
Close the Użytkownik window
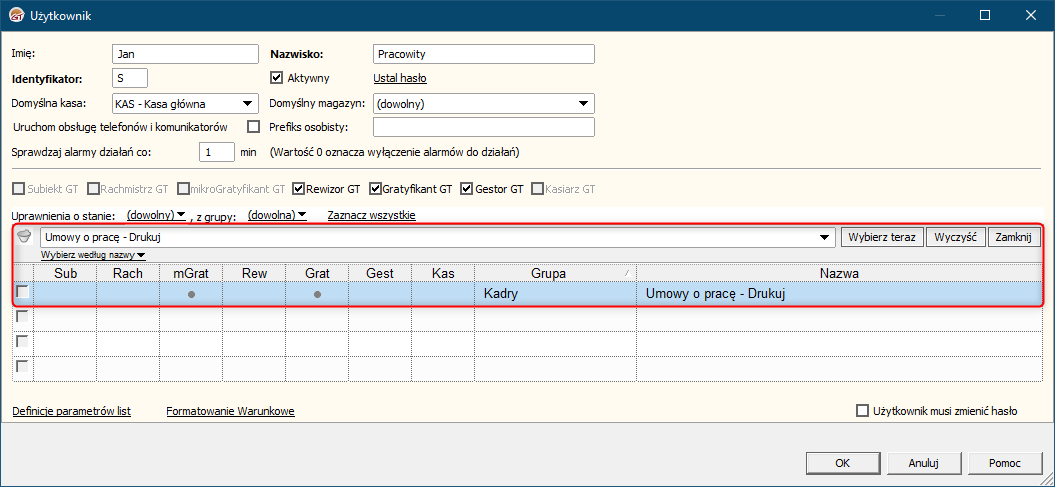click(x=1030, y=15)
